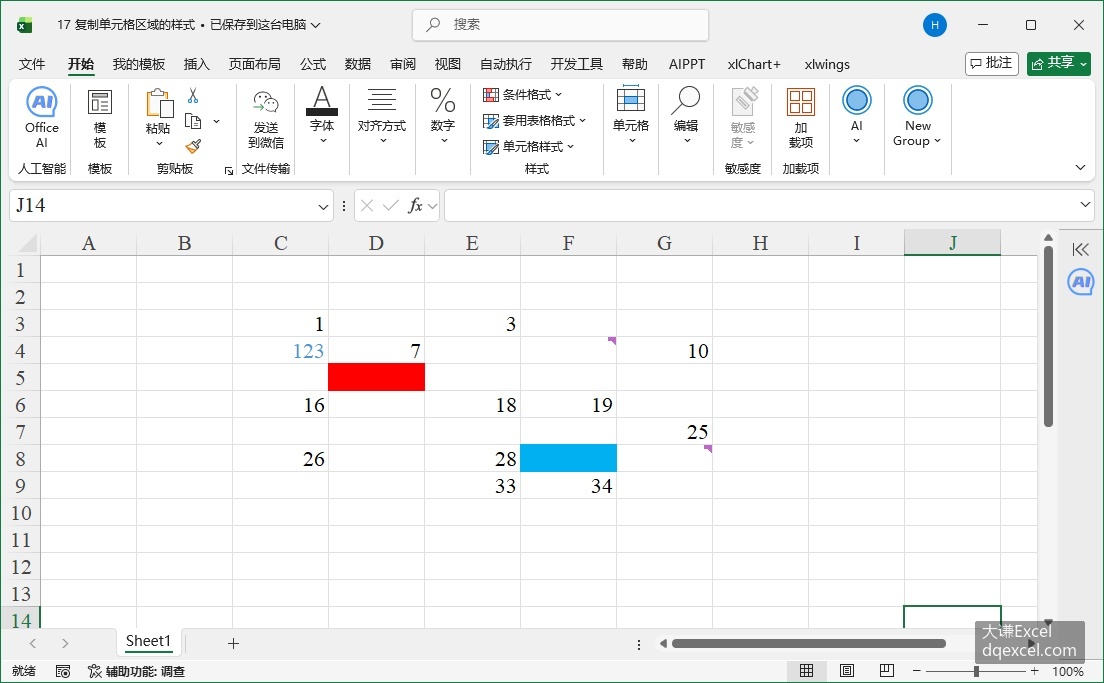Click the search box in title bar

coord(560,25)
